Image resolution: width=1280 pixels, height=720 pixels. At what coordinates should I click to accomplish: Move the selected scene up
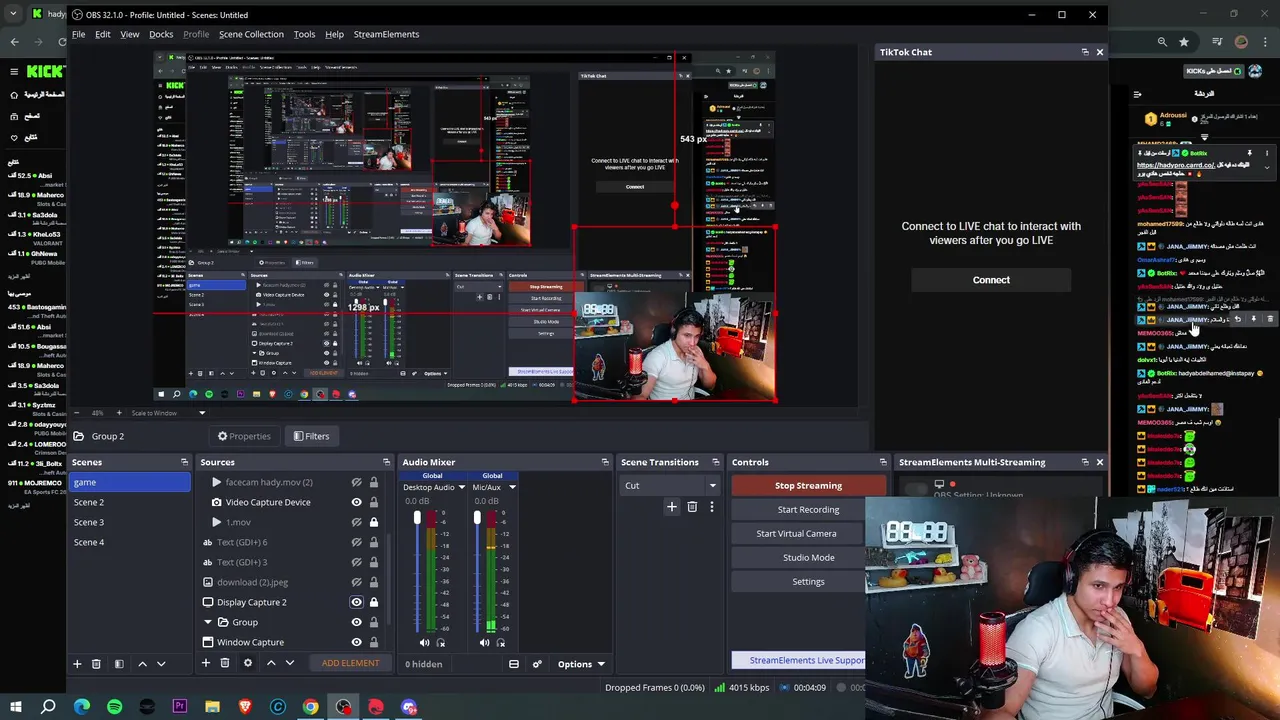[142, 663]
